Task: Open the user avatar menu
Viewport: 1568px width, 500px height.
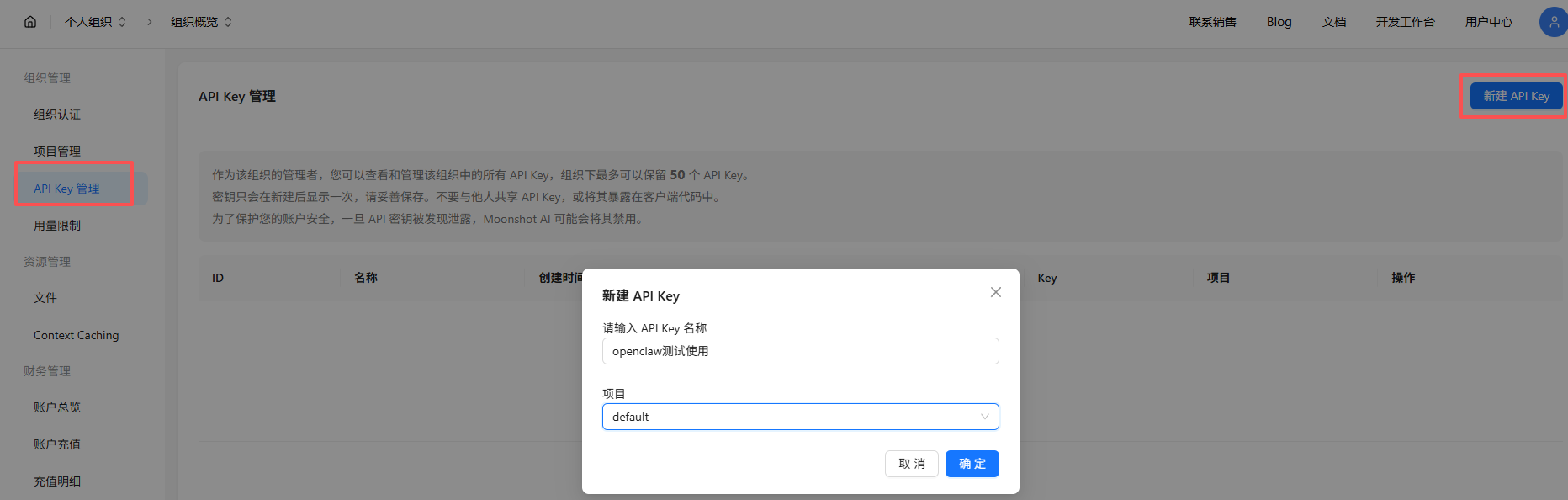Action: click(1554, 22)
